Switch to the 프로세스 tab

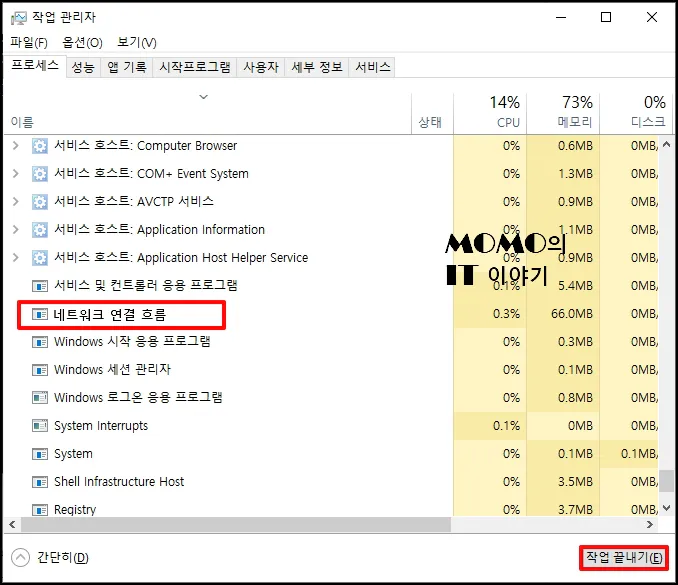[35, 66]
